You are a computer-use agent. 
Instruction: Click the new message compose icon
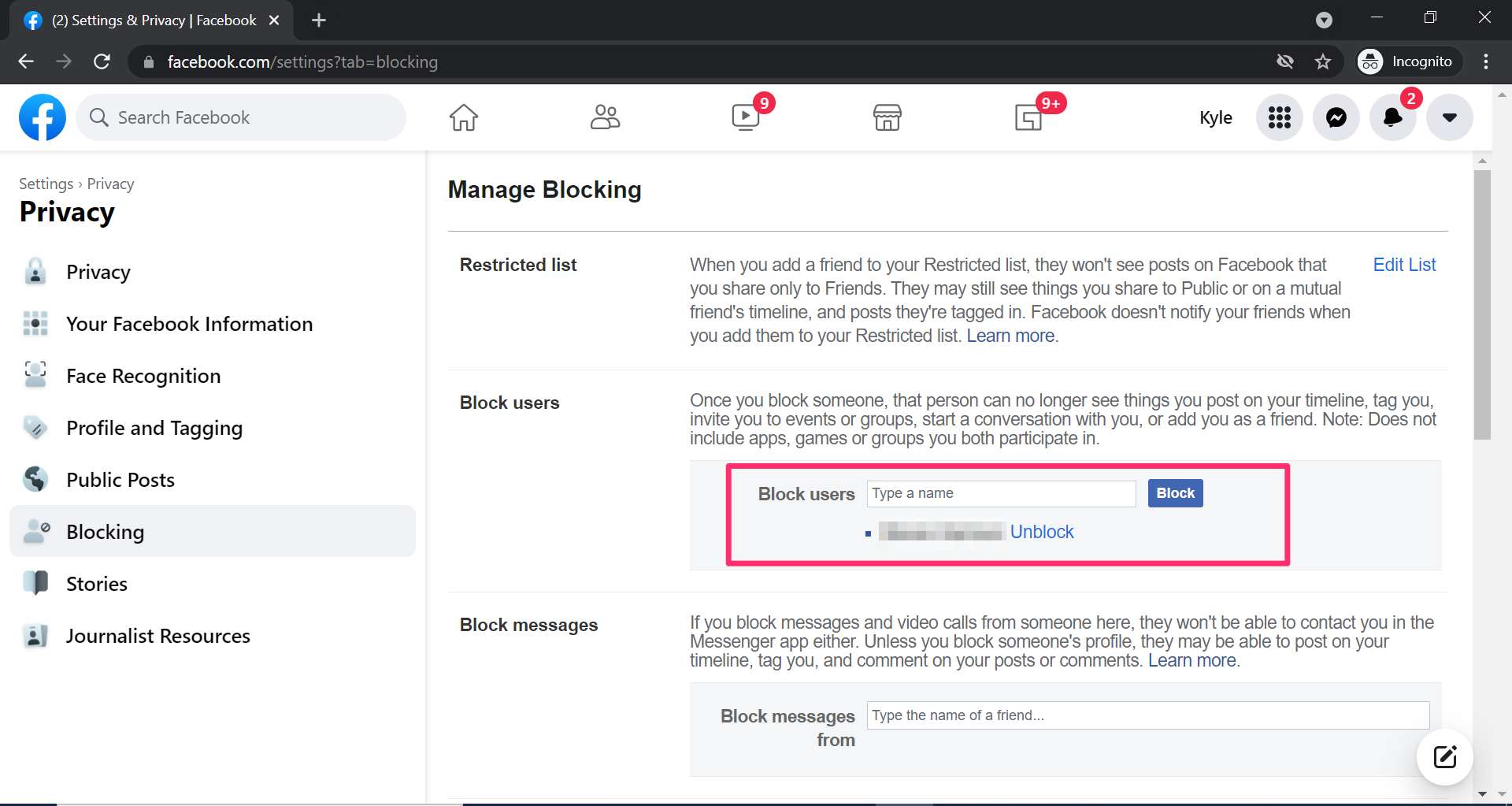tap(1445, 757)
